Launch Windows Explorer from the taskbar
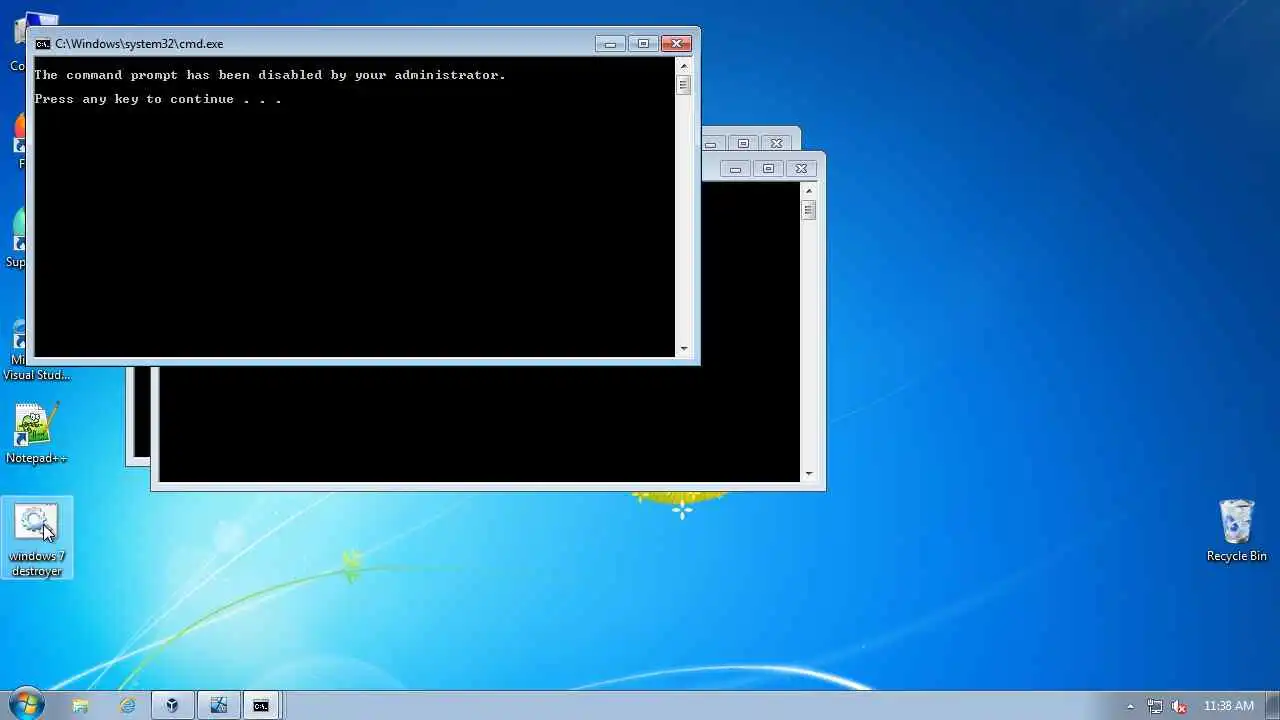The height and width of the screenshot is (720, 1280). click(81, 705)
